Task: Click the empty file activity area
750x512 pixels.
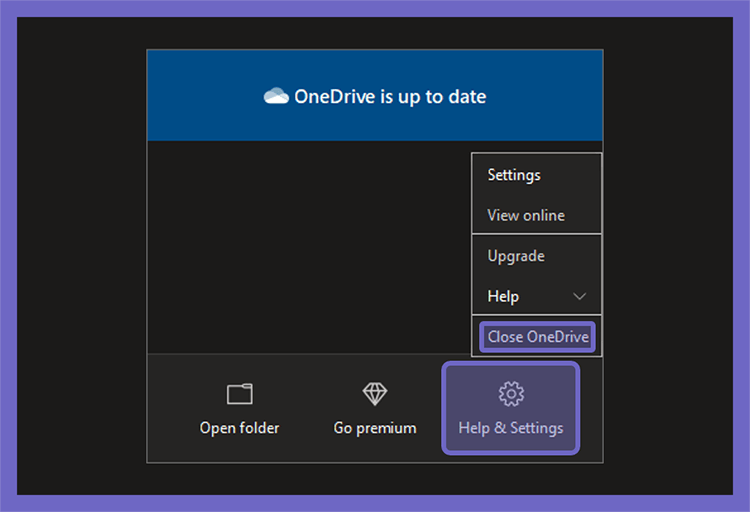Action: [x=309, y=247]
